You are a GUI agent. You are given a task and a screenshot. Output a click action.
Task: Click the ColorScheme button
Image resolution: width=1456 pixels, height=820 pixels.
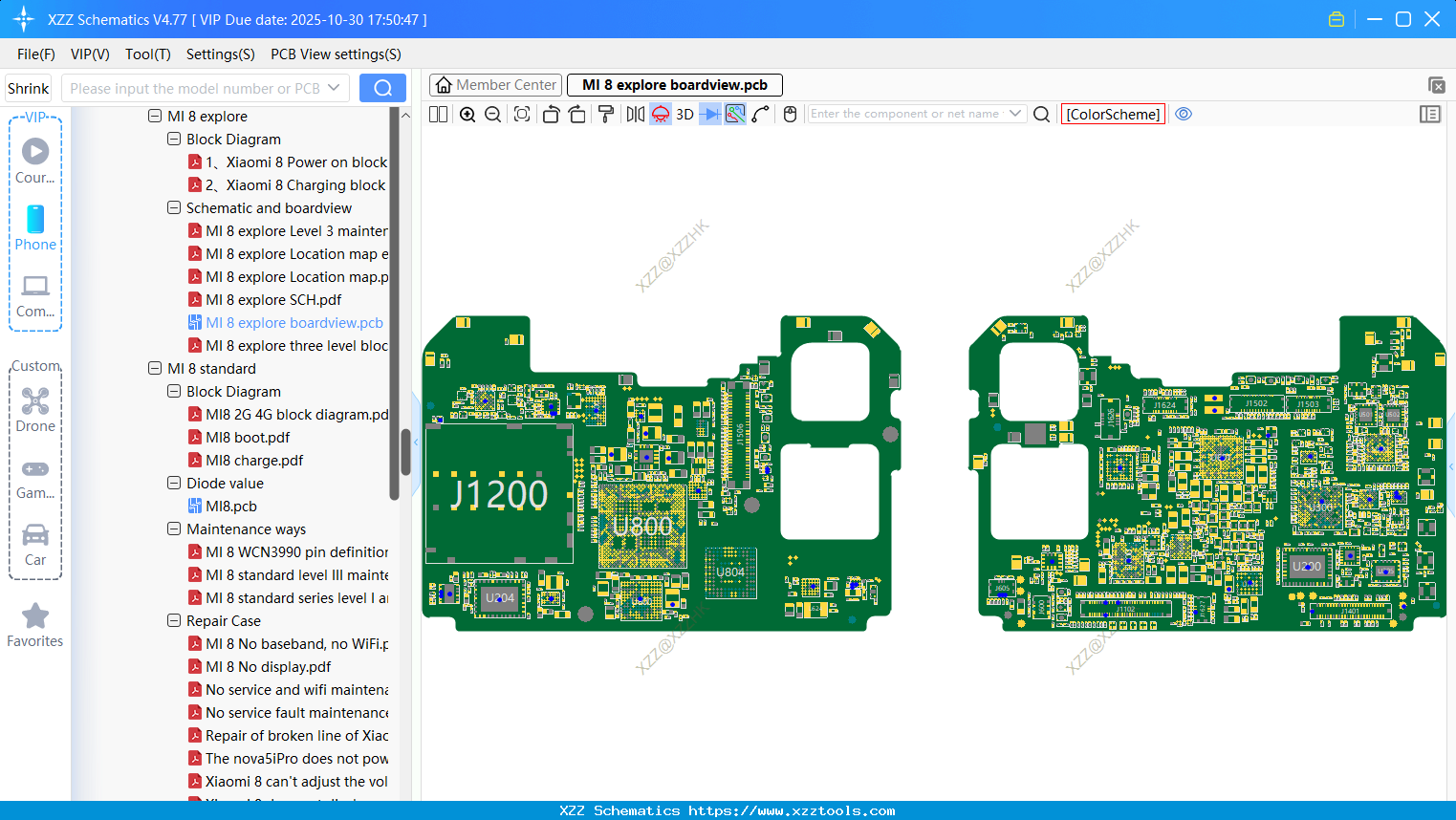coord(1113,114)
